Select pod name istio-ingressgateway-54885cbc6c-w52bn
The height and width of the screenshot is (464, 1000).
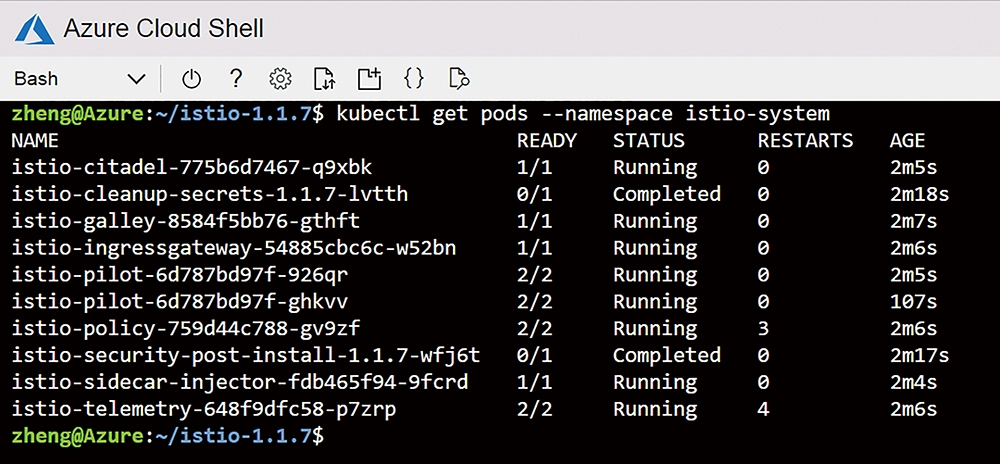(234, 248)
